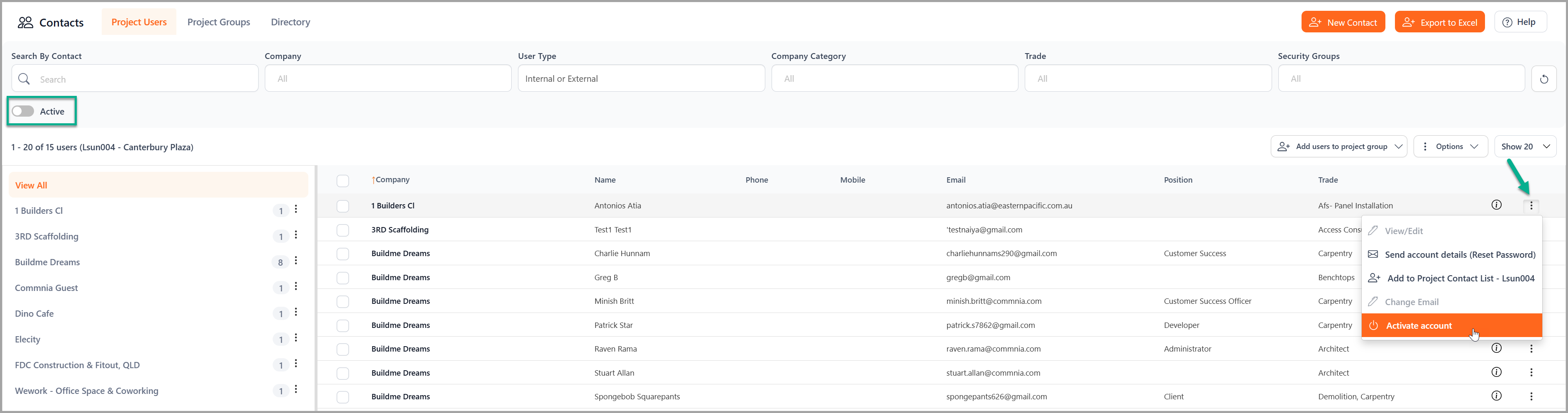Viewport: 1568px width, 413px height.
Task: Select View/Edit in context menu
Action: 1452,231
